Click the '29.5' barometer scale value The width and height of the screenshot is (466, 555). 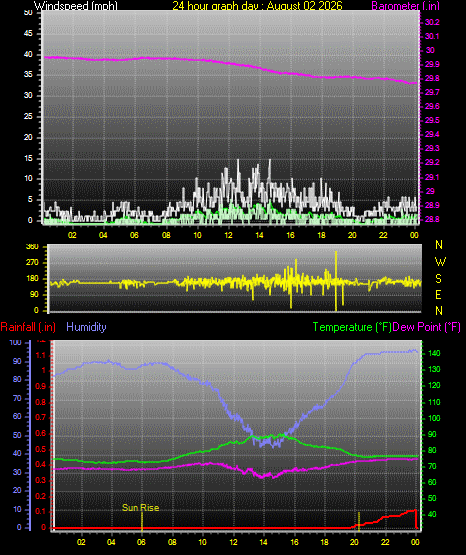click(x=432, y=120)
